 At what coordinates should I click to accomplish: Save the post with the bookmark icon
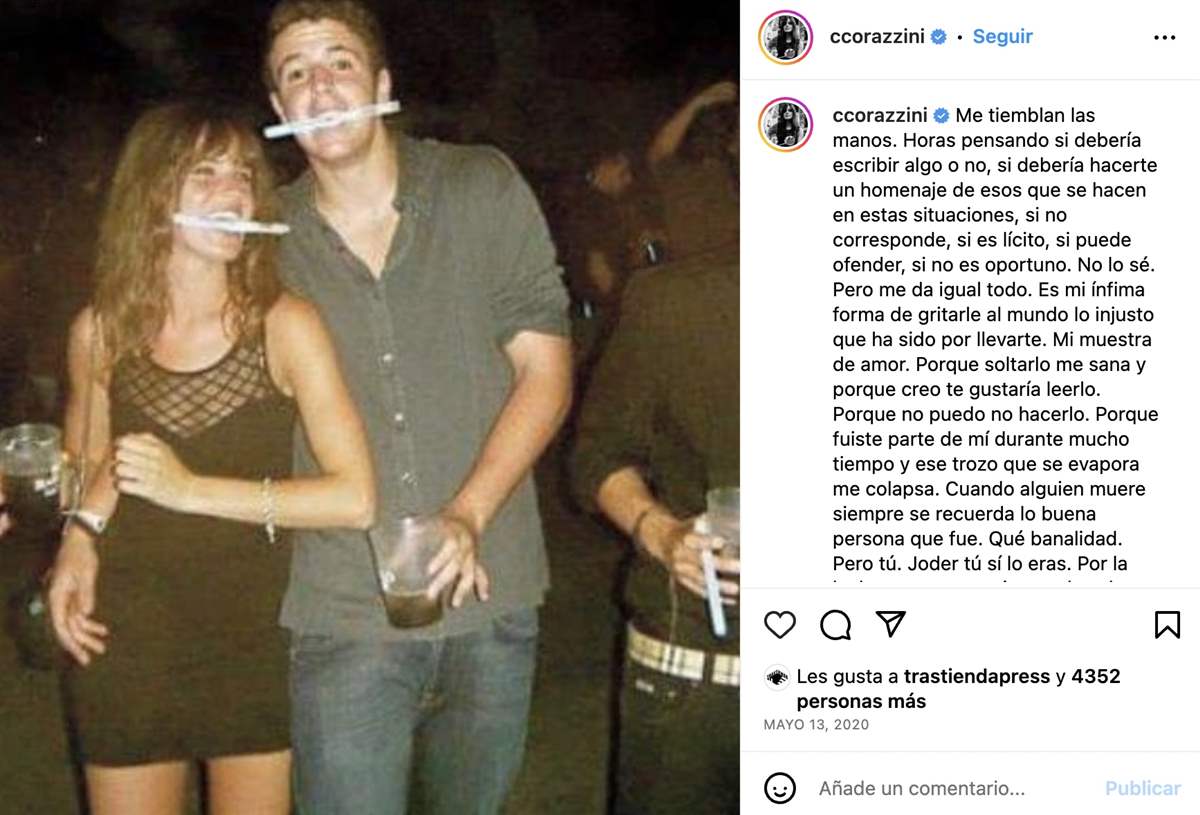tap(1167, 625)
